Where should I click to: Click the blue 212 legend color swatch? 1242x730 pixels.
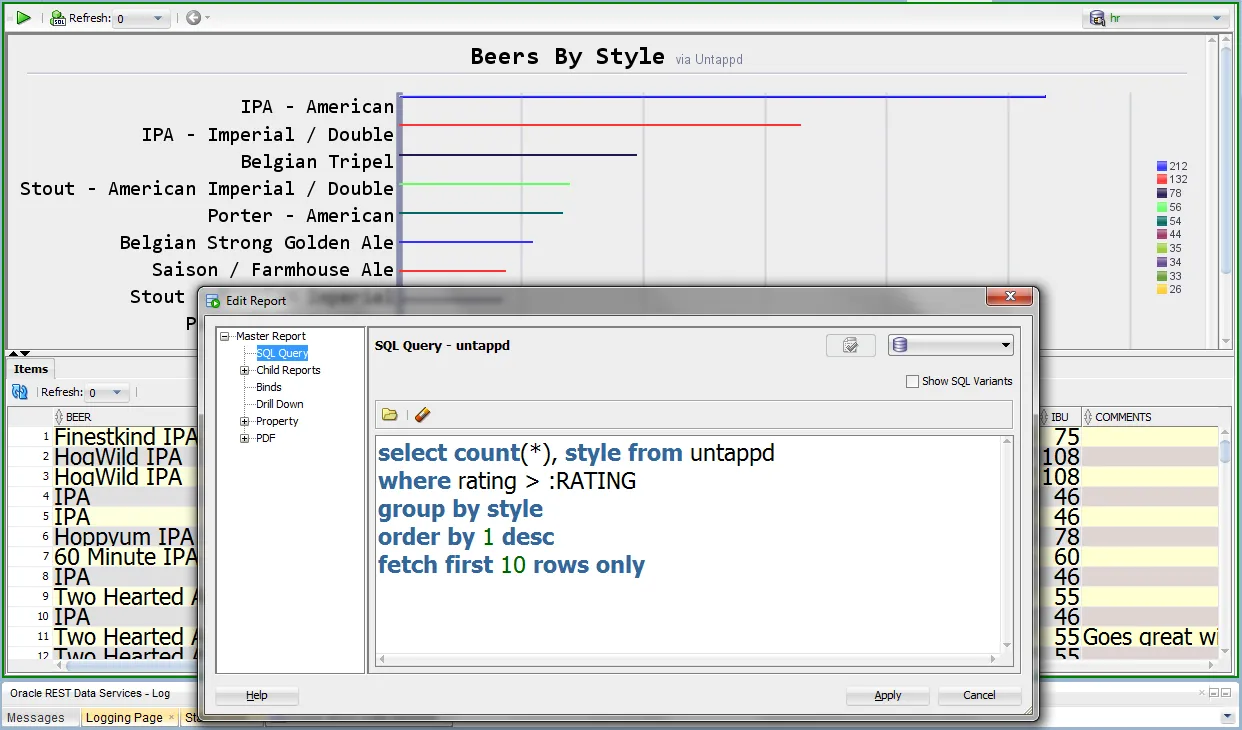(1162, 166)
